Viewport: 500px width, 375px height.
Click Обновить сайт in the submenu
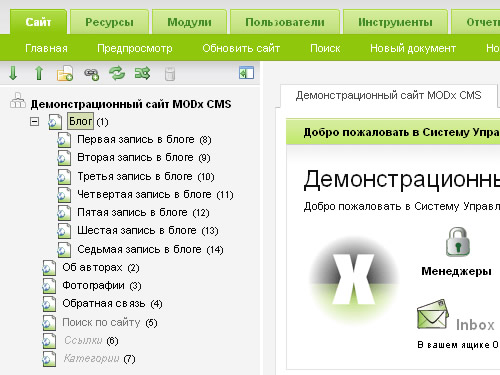tap(241, 48)
